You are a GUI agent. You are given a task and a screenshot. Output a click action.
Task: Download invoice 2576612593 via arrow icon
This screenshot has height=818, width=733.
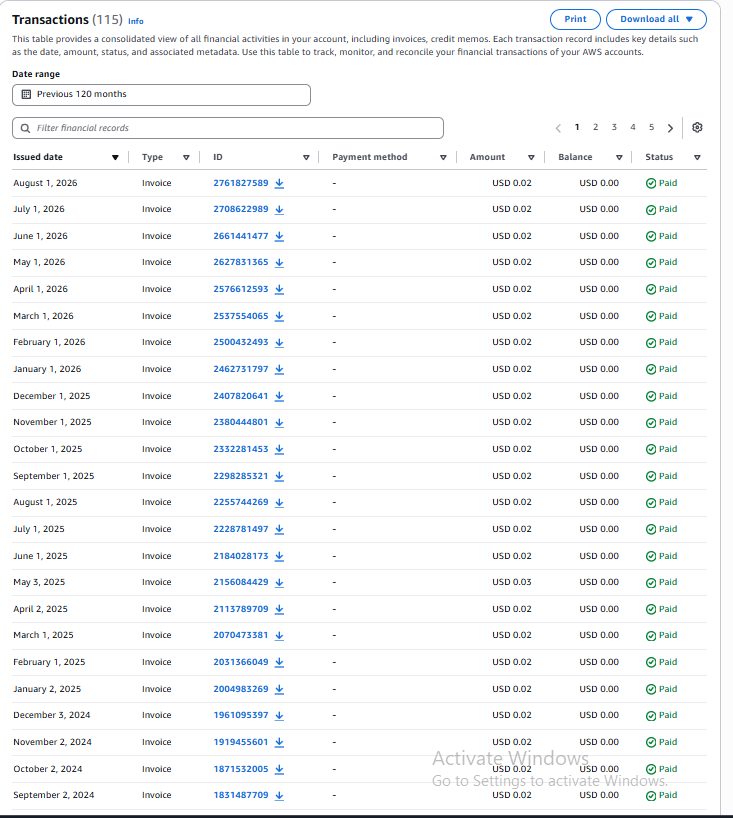(x=280, y=289)
